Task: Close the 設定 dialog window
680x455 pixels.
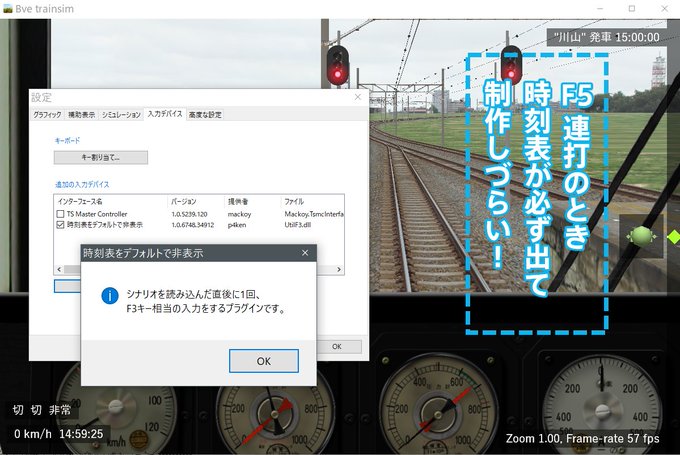Action: coord(358,97)
